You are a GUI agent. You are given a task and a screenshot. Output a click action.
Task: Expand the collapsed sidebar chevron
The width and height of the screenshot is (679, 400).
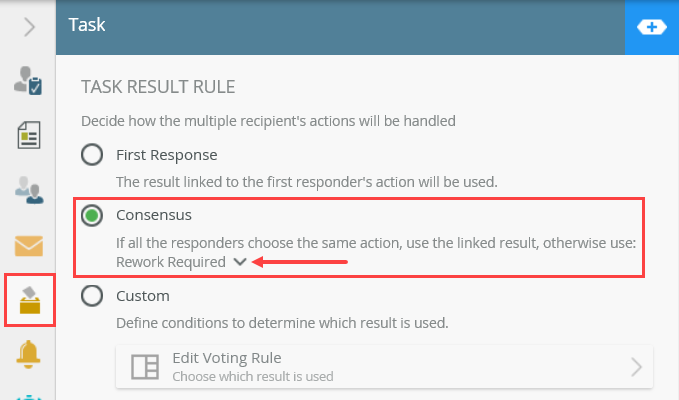click(28, 27)
